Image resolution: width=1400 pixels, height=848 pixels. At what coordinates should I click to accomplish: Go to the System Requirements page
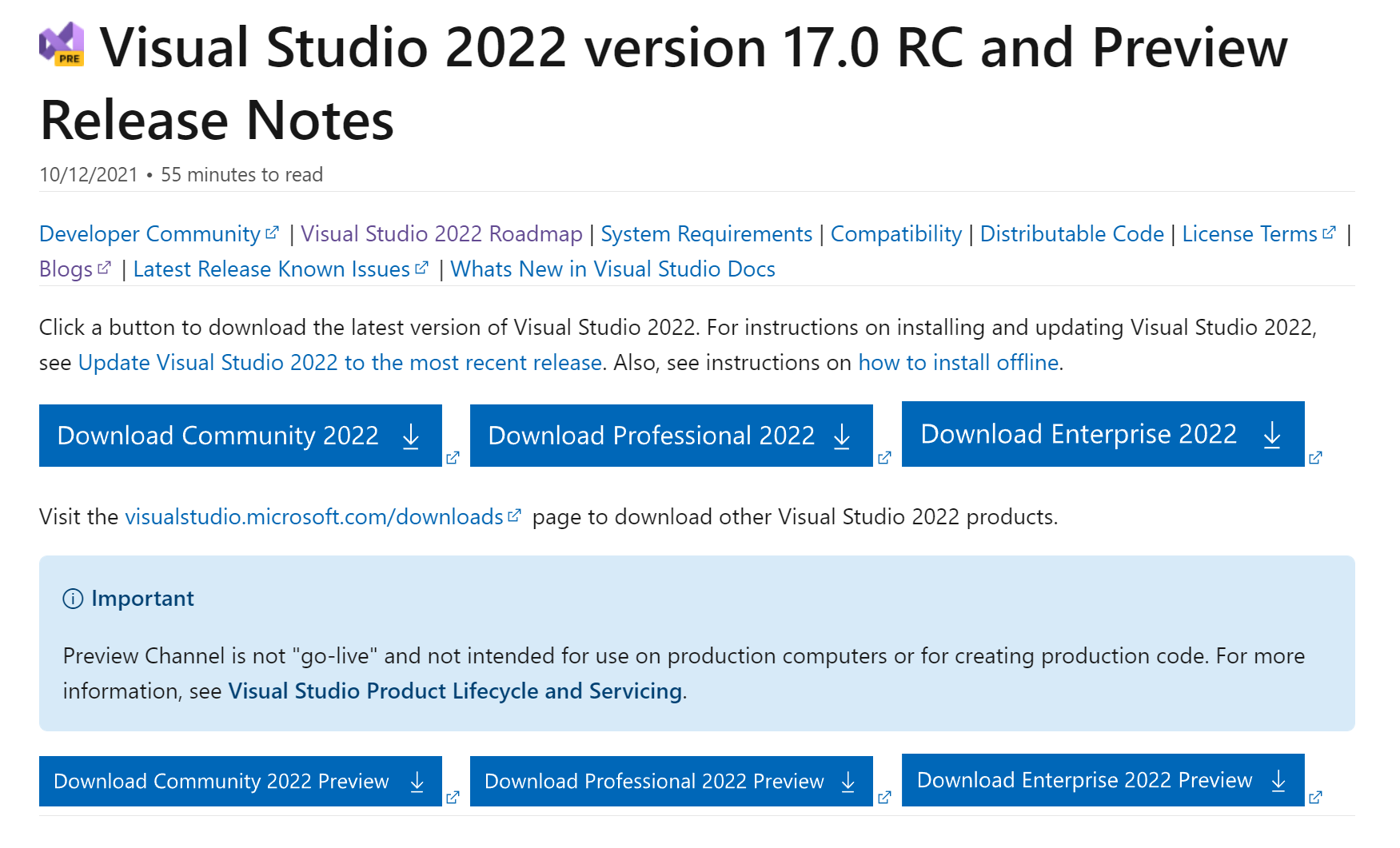[706, 234]
